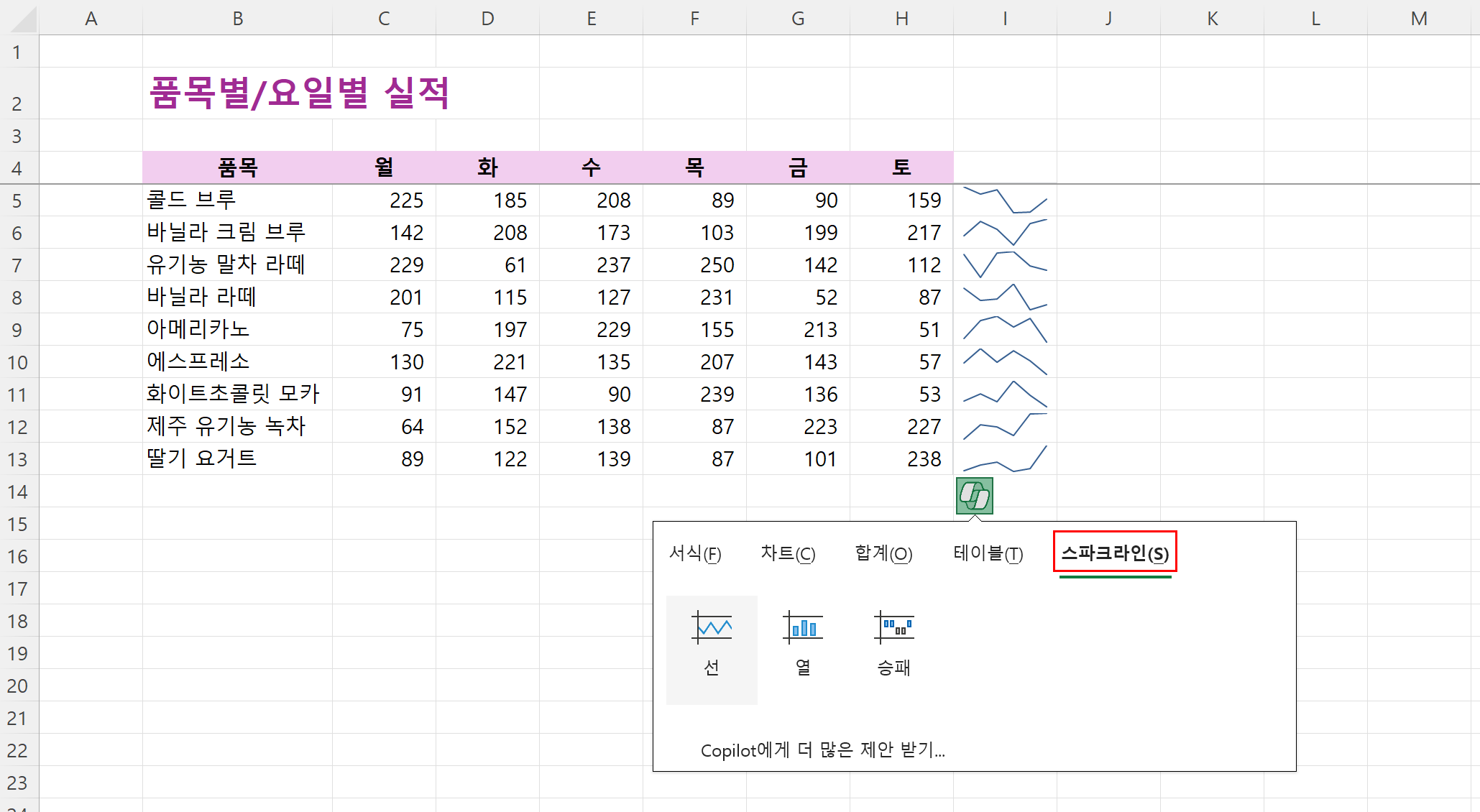1480x812 pixels.
Task: Click the 품목 header cell
Action: click(x=237, y=168)
